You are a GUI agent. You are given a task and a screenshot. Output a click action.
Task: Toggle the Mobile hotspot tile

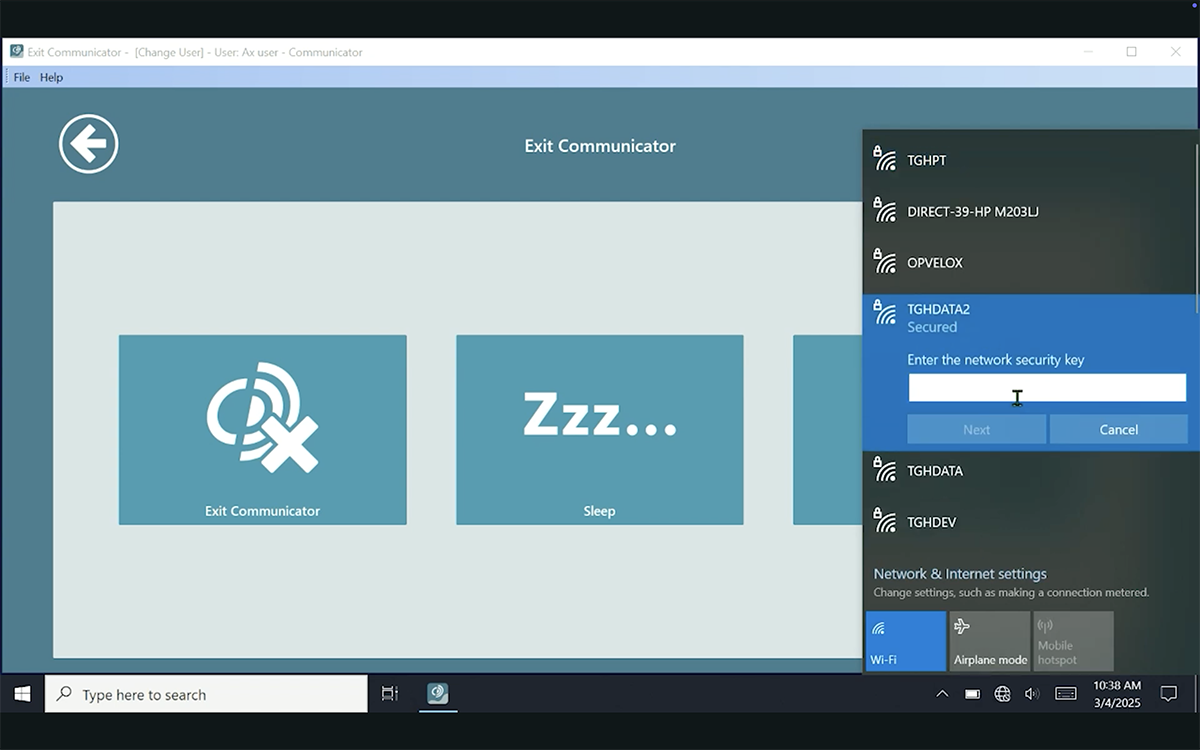click(x=1073, y=641)
